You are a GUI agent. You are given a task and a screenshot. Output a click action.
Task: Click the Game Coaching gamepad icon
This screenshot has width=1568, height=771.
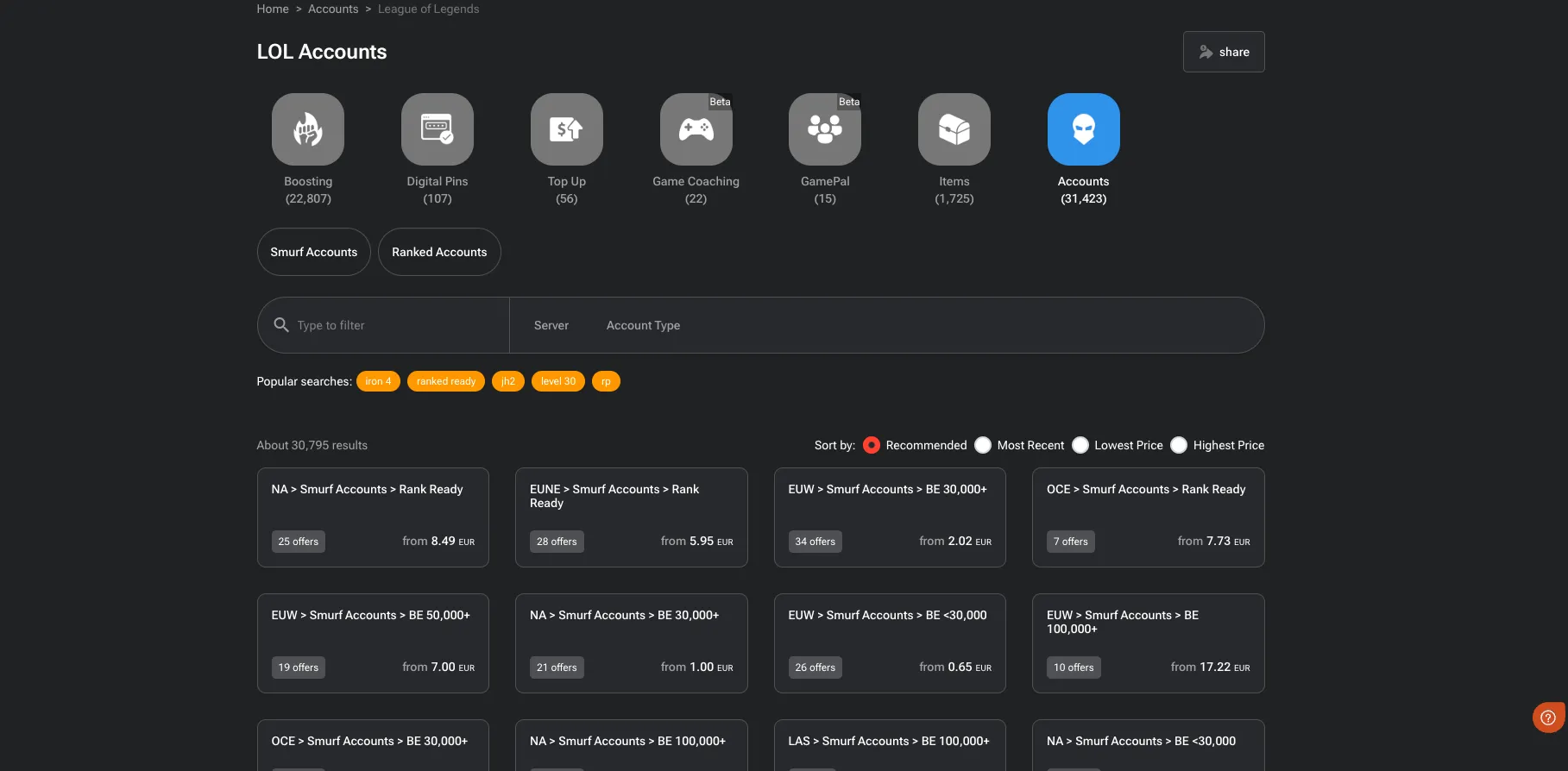pos(696,129)
